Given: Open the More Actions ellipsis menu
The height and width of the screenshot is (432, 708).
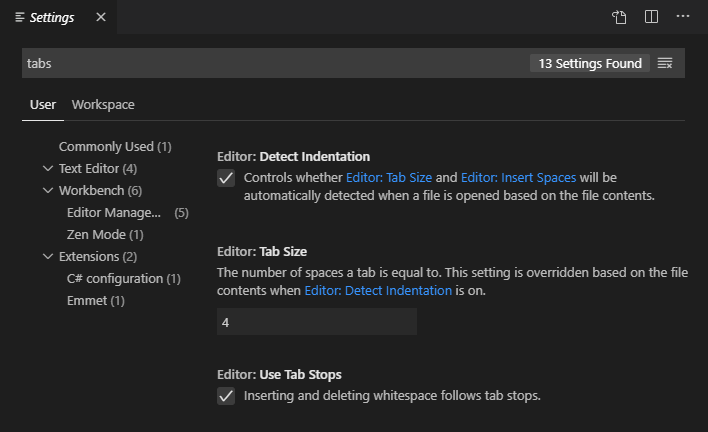Looking at the screenshot, I should coord(683,17).
